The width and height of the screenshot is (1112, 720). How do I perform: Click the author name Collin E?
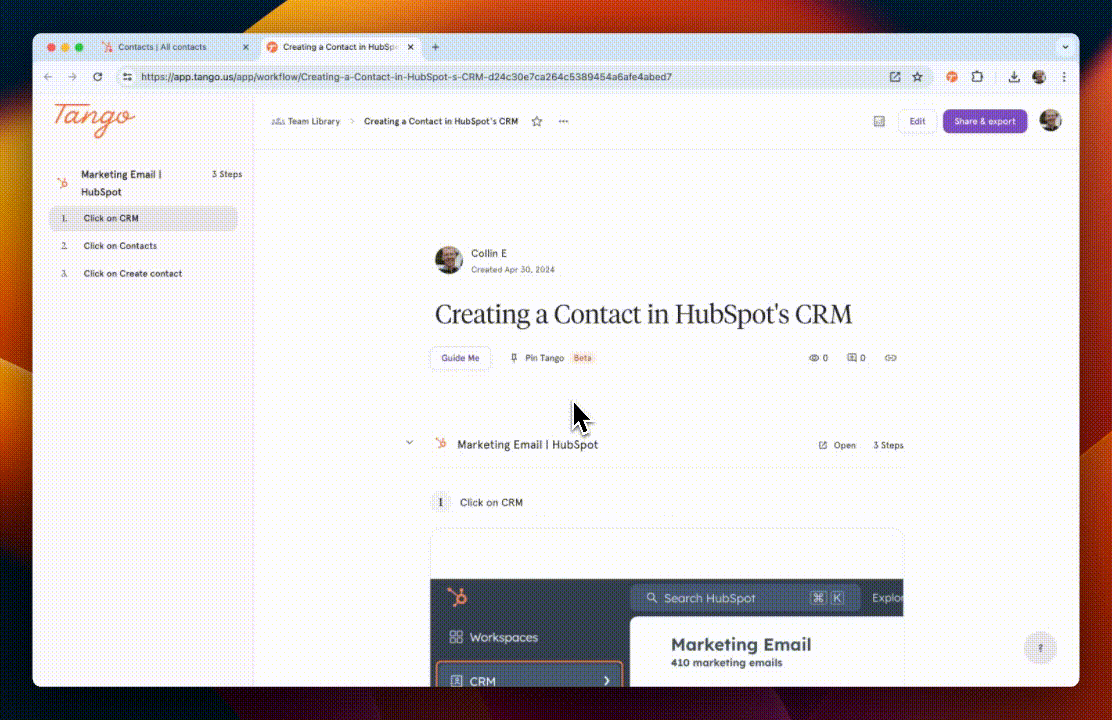(x=489, y=253)
